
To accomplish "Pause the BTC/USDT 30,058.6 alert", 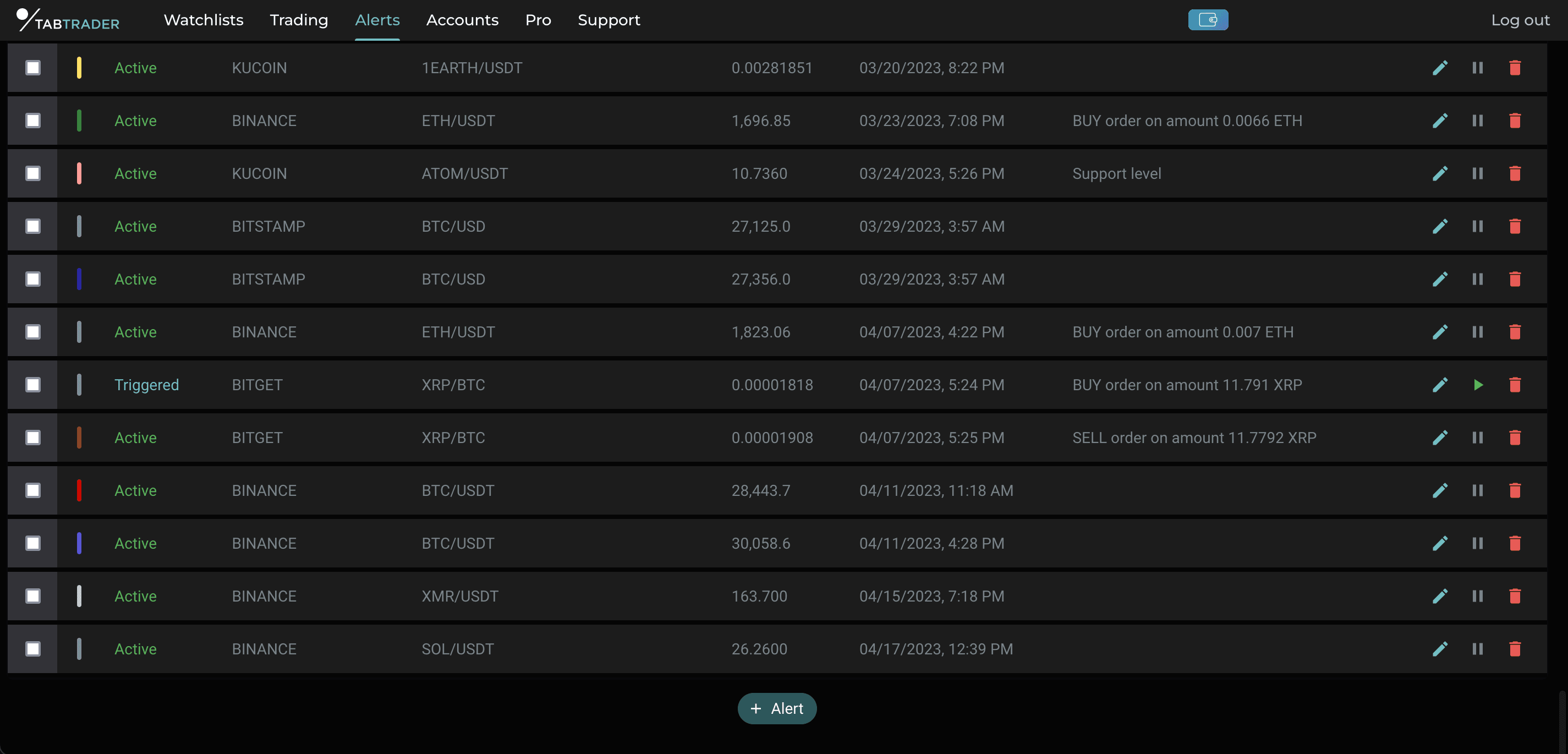I will pos(1477,543).
